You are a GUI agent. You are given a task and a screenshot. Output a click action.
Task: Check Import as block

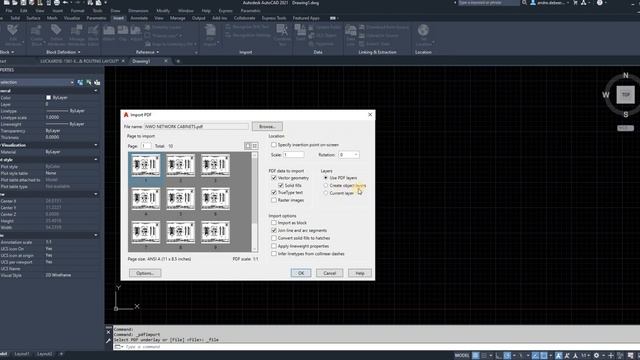(274, 223)
